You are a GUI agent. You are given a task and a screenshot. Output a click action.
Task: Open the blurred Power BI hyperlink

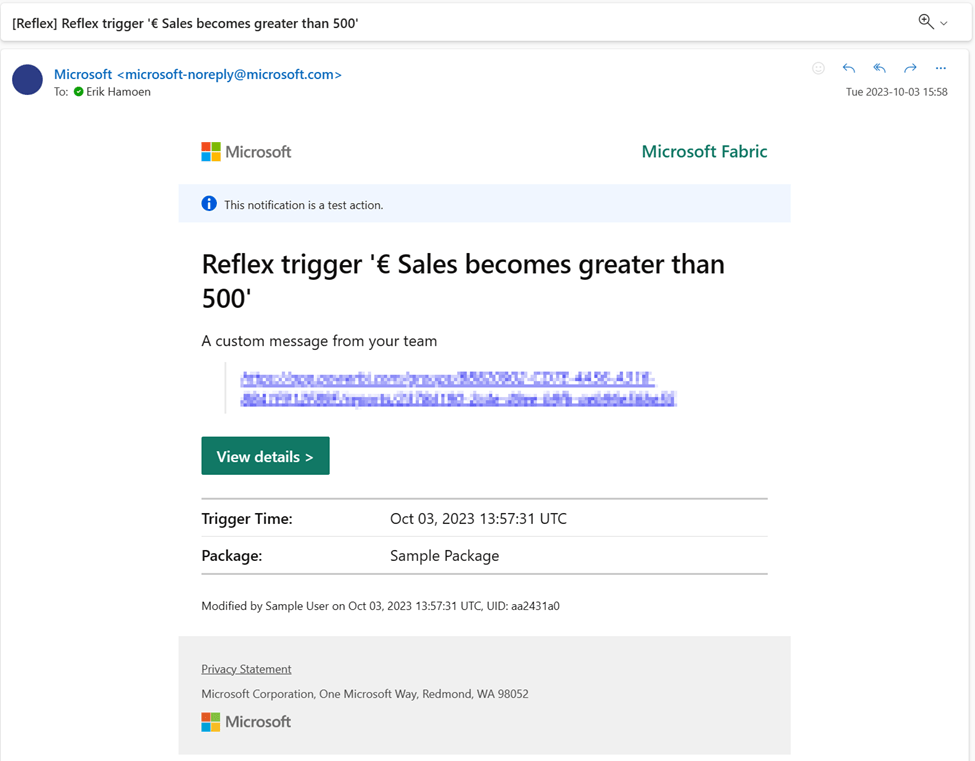point(458,389)
